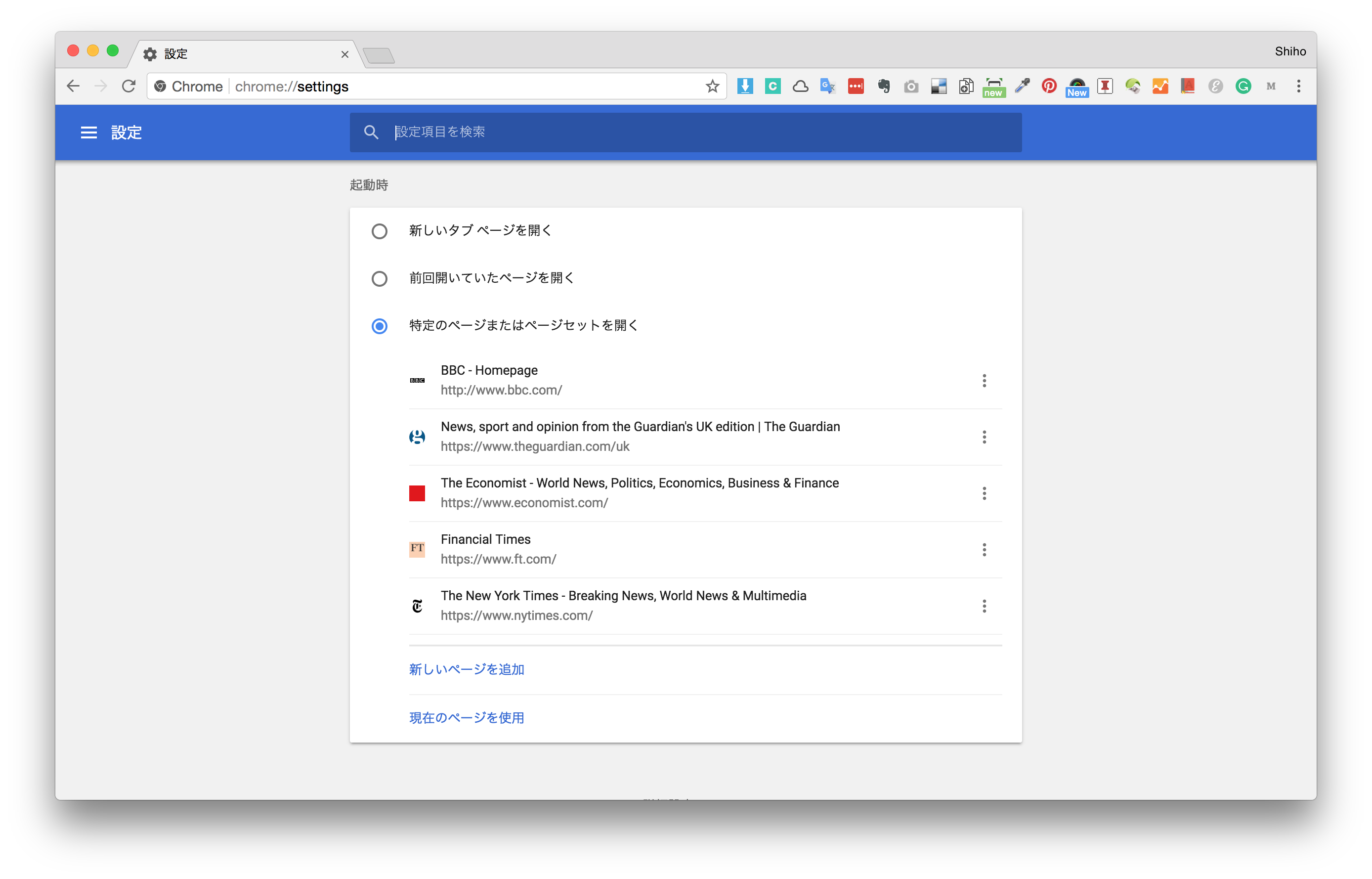Bookmark this page with star icon
The image size is (1372, 879).
coord(712,86)
